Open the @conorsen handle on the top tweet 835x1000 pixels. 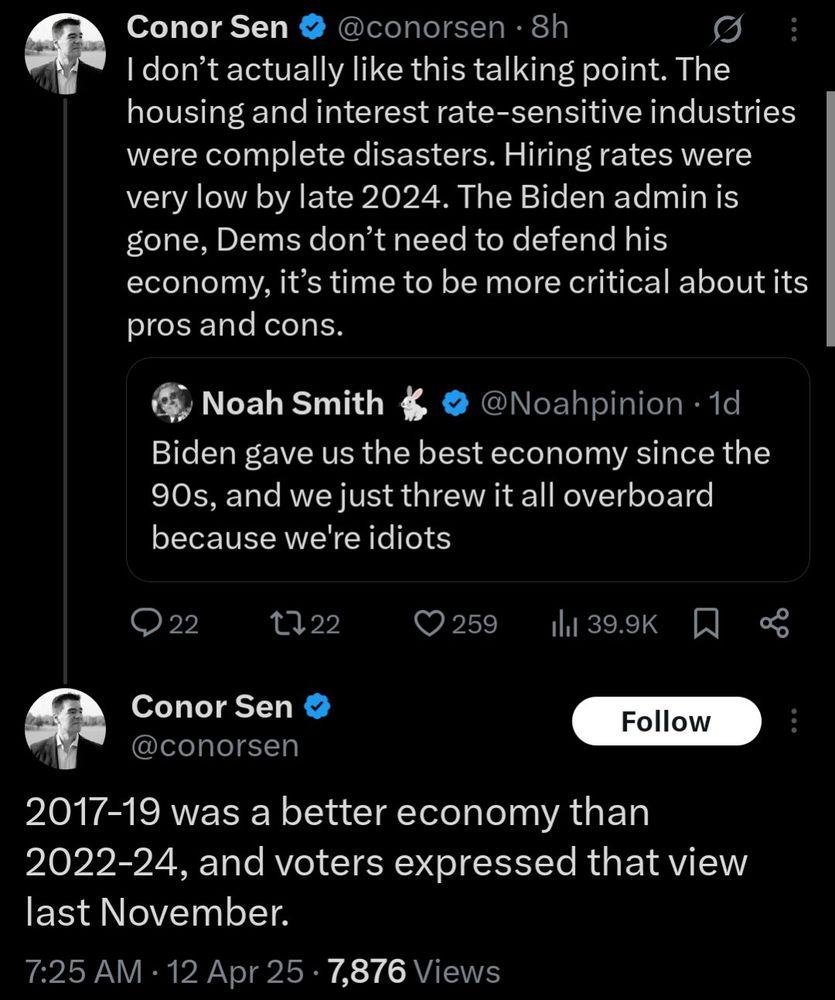(421, 28)
